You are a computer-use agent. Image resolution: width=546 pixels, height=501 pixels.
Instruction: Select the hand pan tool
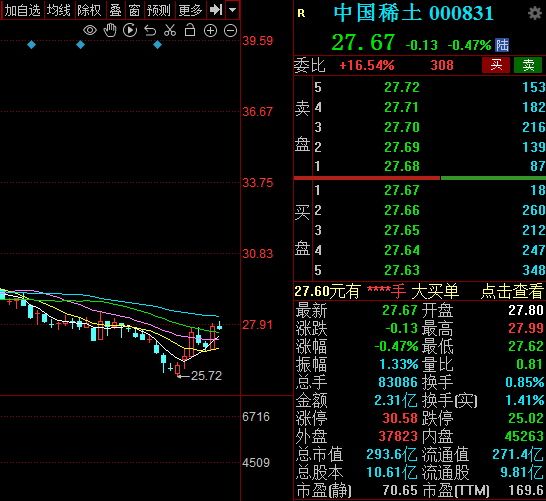(110, 31)
